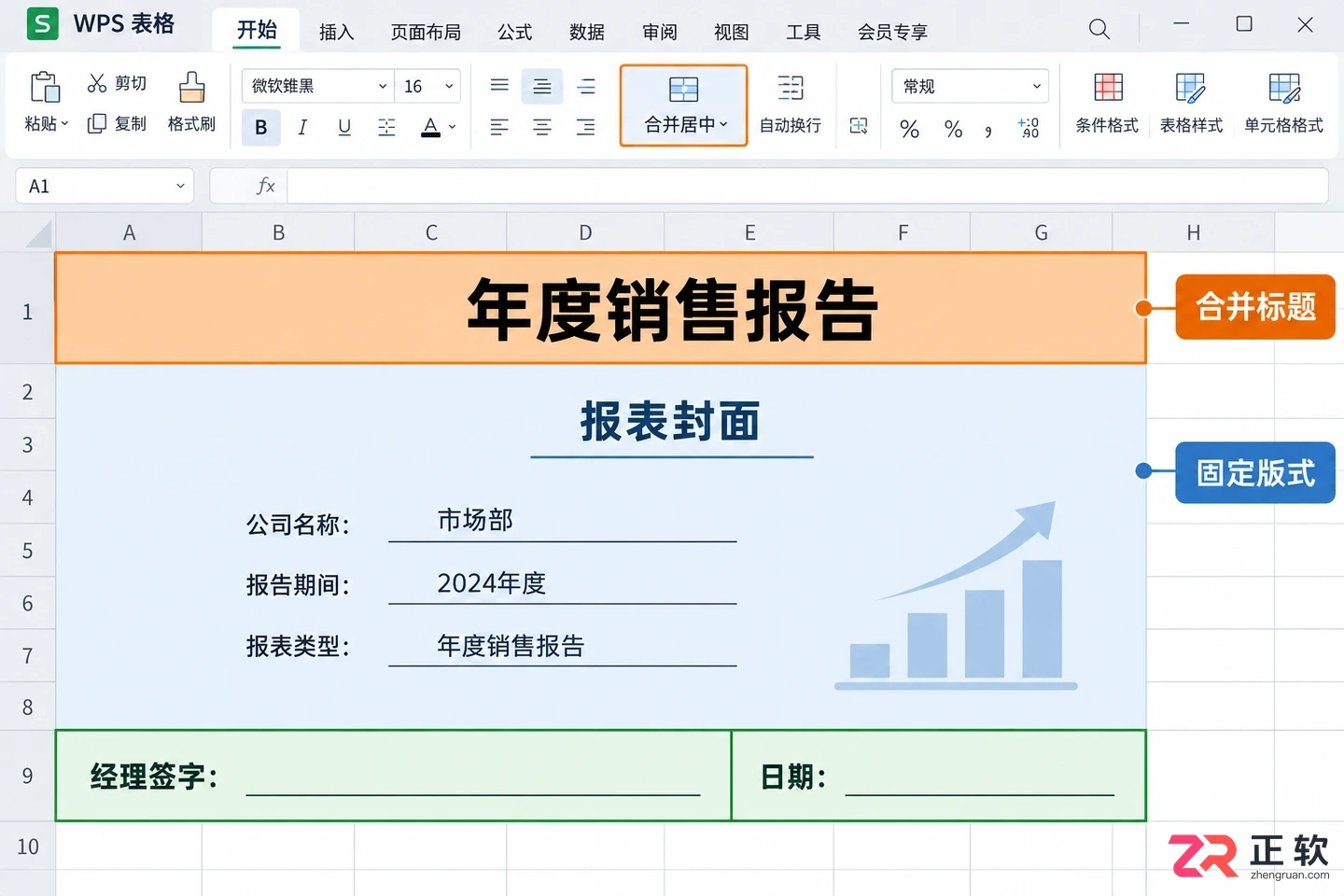Activate the 格式刷 format painter
Viewport: 1344px width, 896px height.
point(191,103)
